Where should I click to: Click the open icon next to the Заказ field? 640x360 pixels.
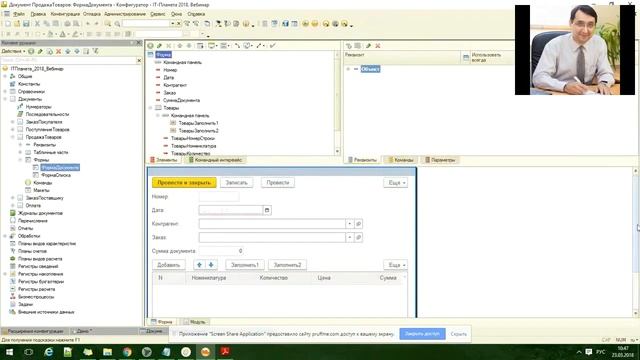[x=358, y=237]
